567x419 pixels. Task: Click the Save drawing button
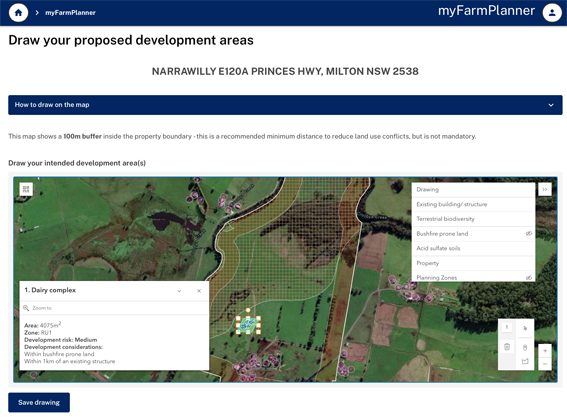pos(39,402)
